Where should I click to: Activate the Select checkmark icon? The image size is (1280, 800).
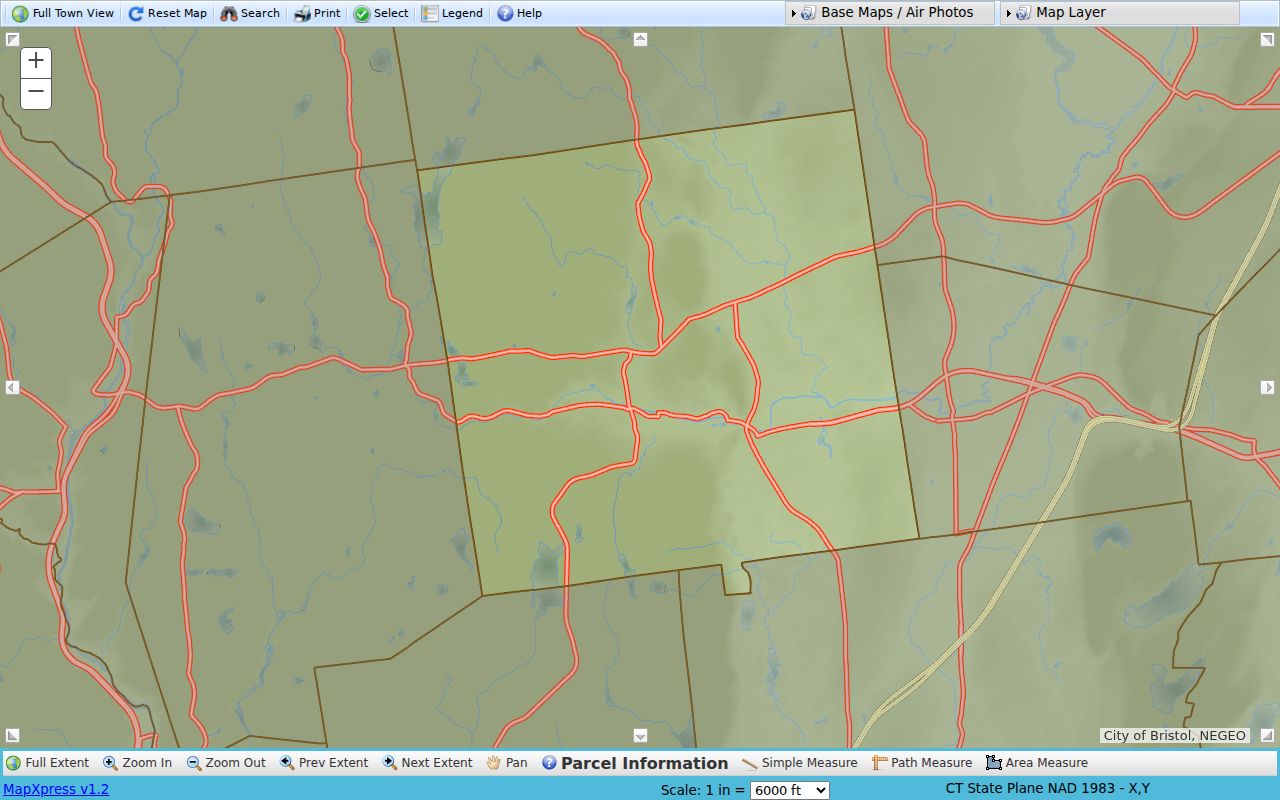(x=362, y=14)
